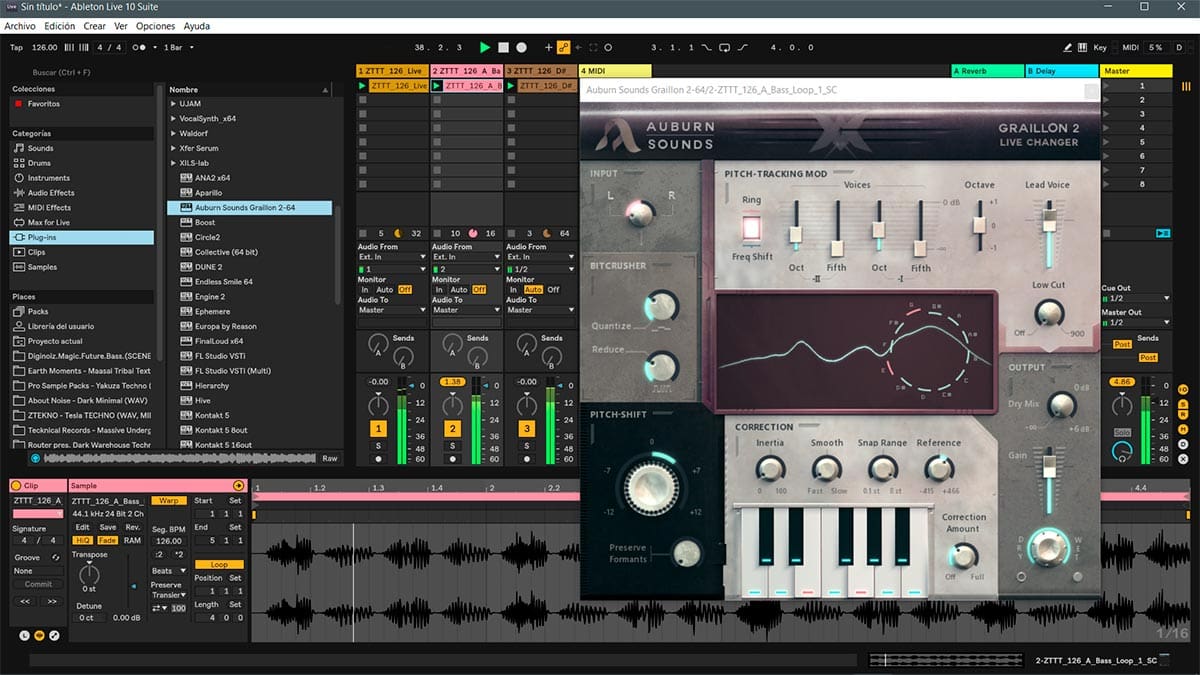Click the Tap tempo button
Viewport: 1200px width, 675px height.
pos(16,47)
